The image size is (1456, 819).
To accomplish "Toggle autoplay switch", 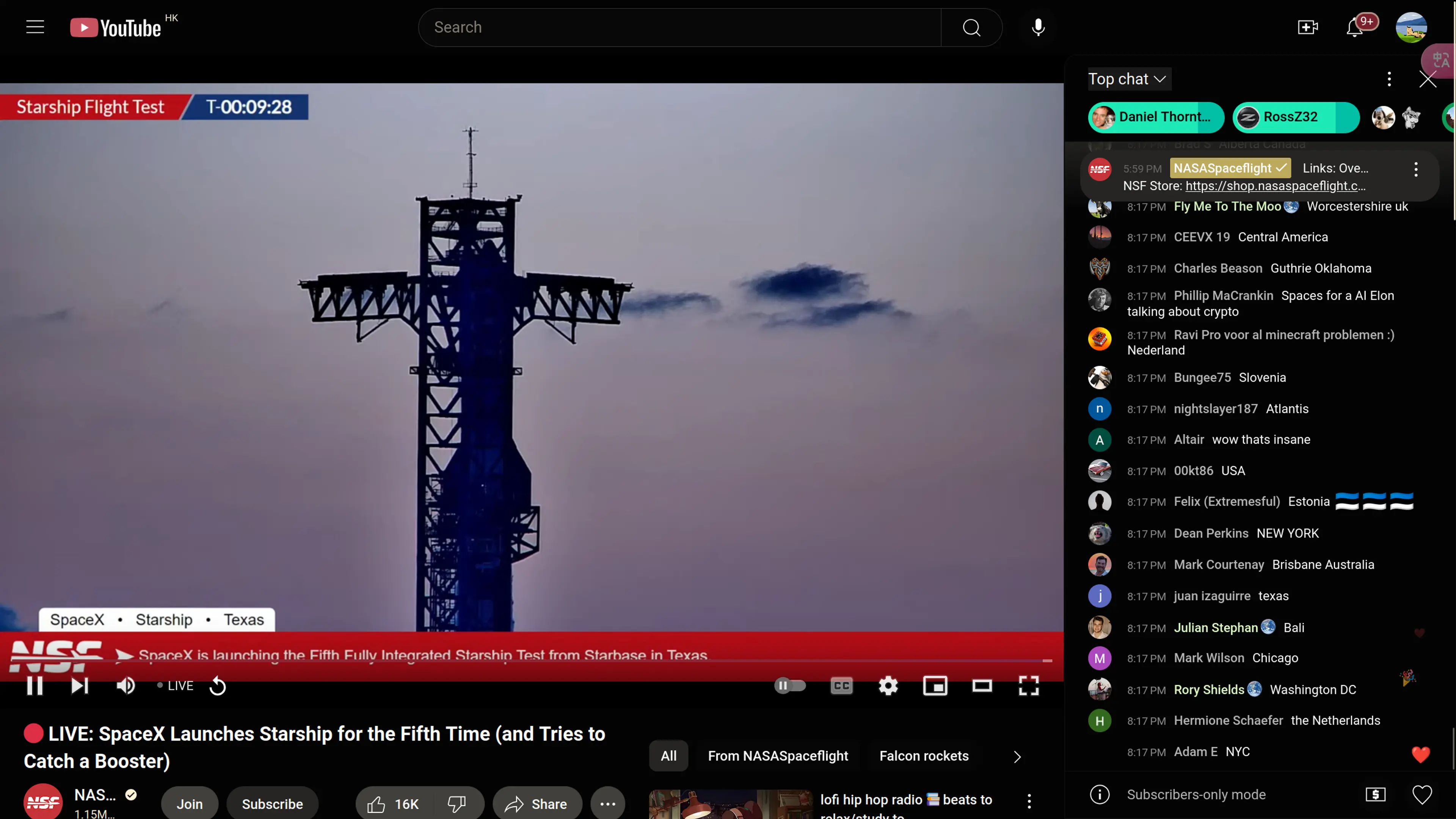I will click(x=790, y=686).
